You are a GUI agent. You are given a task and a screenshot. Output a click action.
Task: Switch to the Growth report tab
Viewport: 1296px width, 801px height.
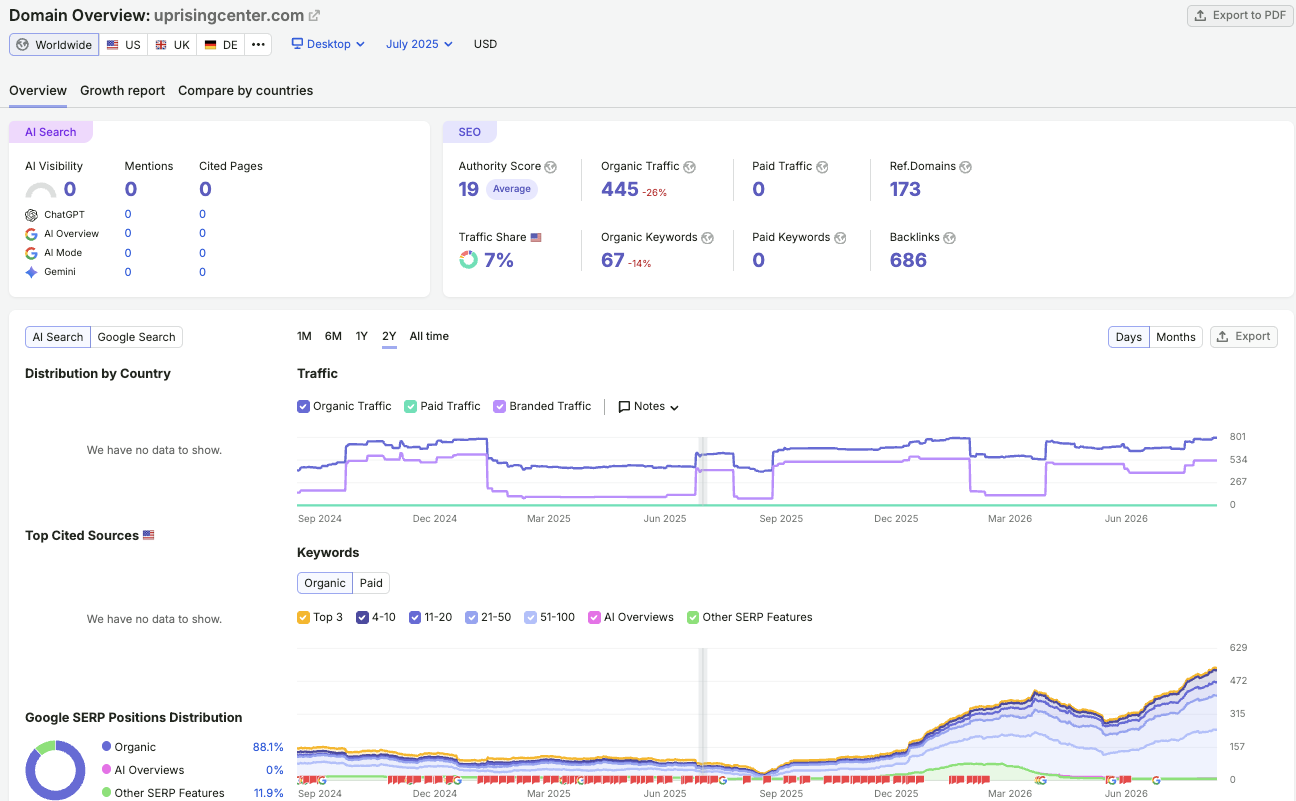123,91
